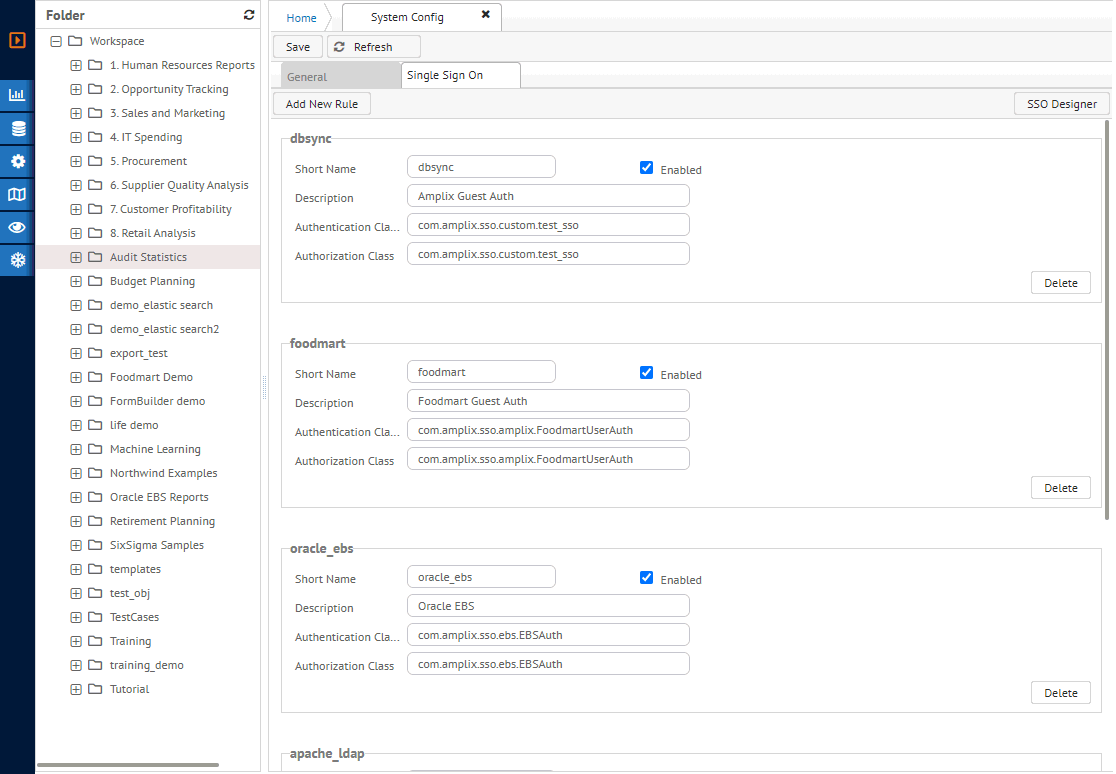Focus the Amplix Guest Auth description field
The image size is (1116, 774).
tap(548, 196)
